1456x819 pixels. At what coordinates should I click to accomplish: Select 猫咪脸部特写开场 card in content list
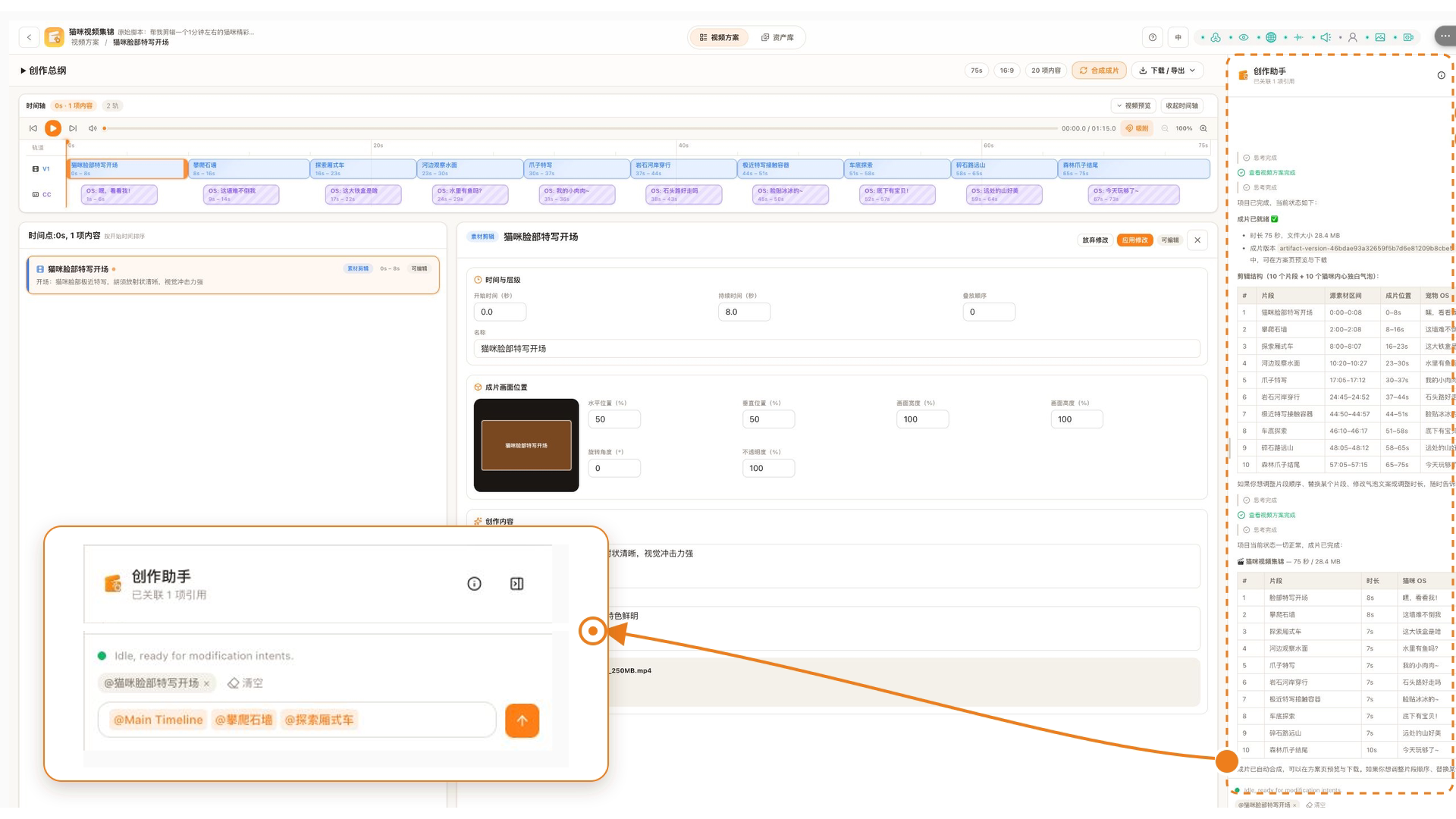point(233,275)
